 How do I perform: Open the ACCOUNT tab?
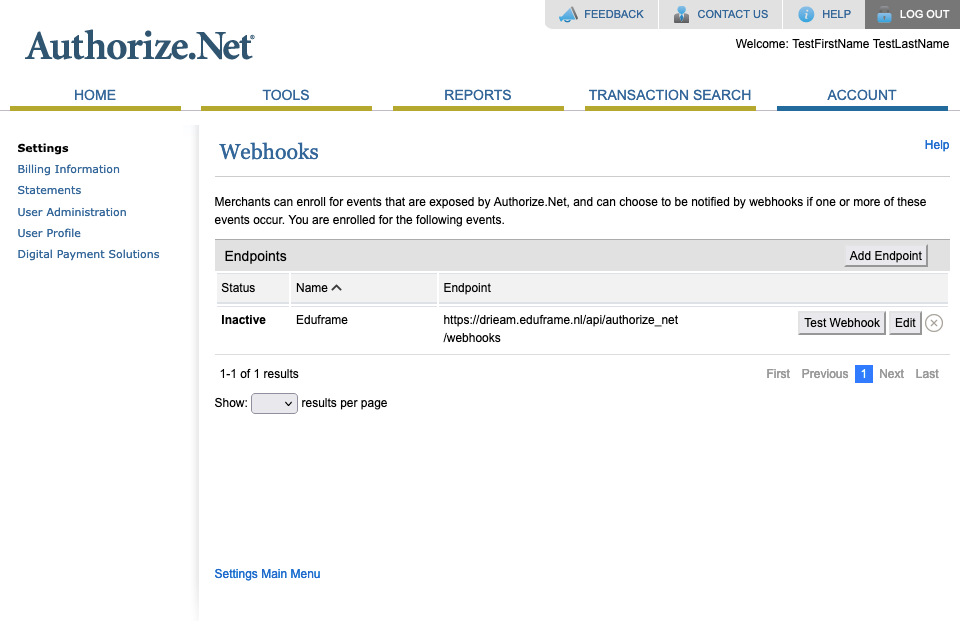861,96
